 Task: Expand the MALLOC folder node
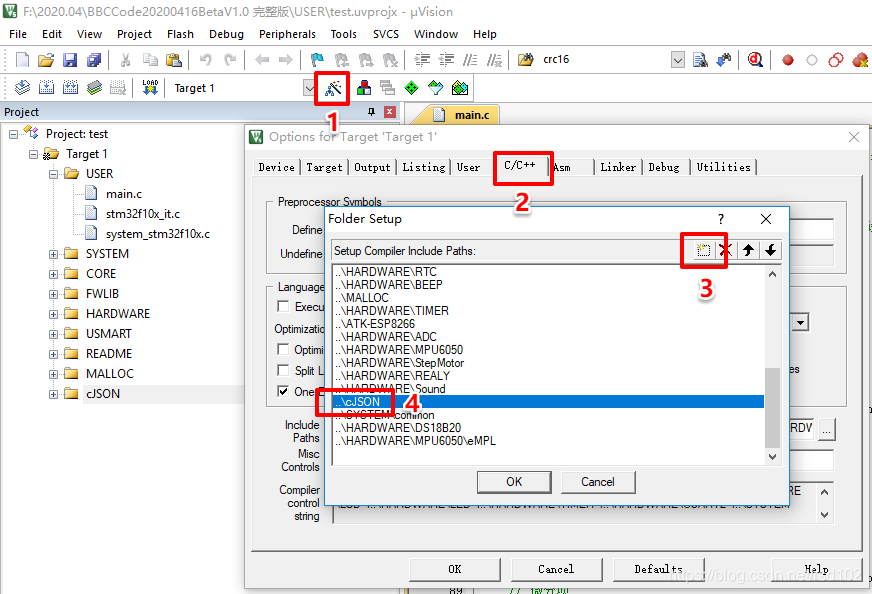tap(53, 374)
